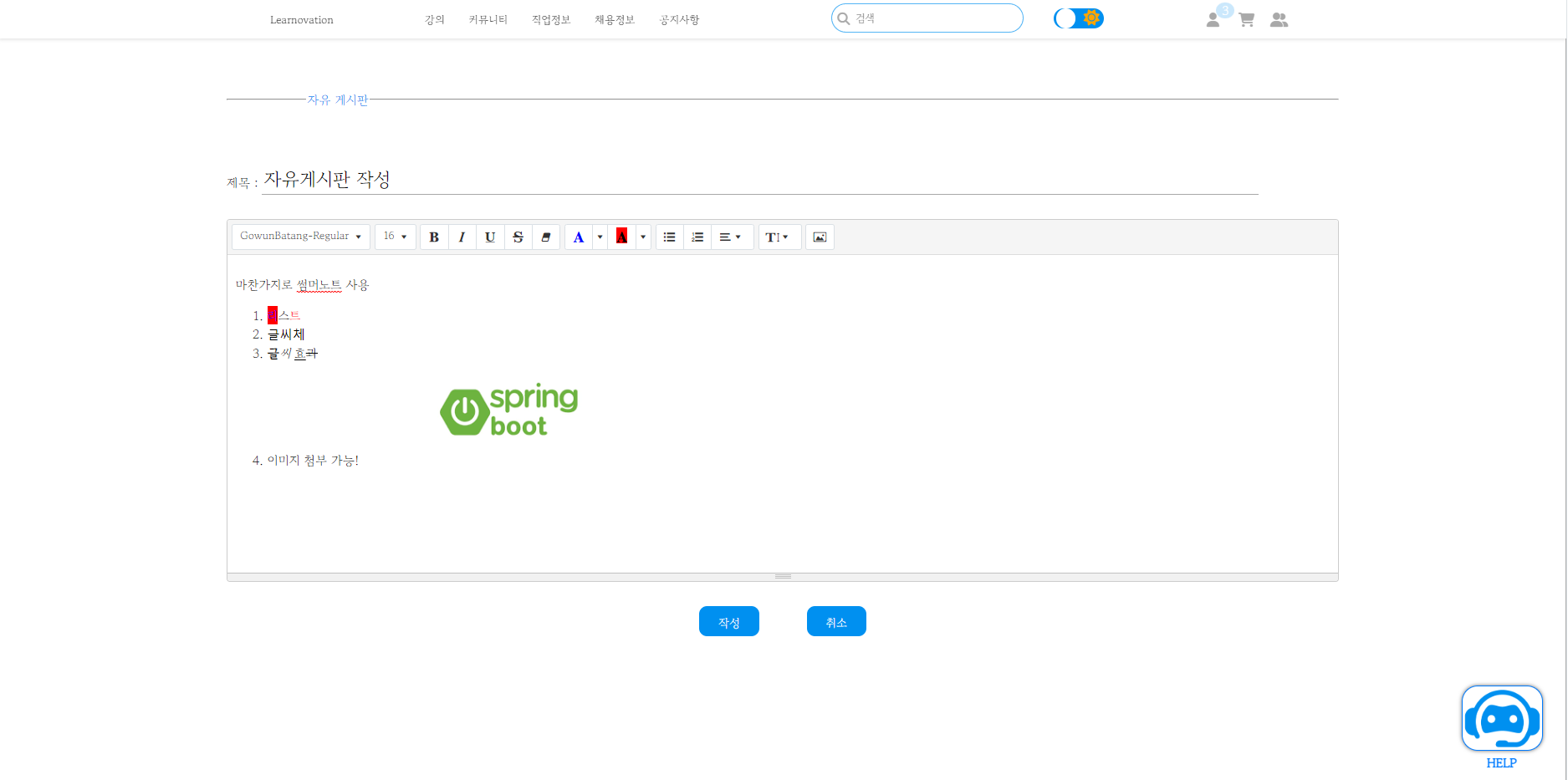This screenshot has height=780, width=1568.
Task: Toggle the light/dark mode switch
Action: tap(1078, 18)
